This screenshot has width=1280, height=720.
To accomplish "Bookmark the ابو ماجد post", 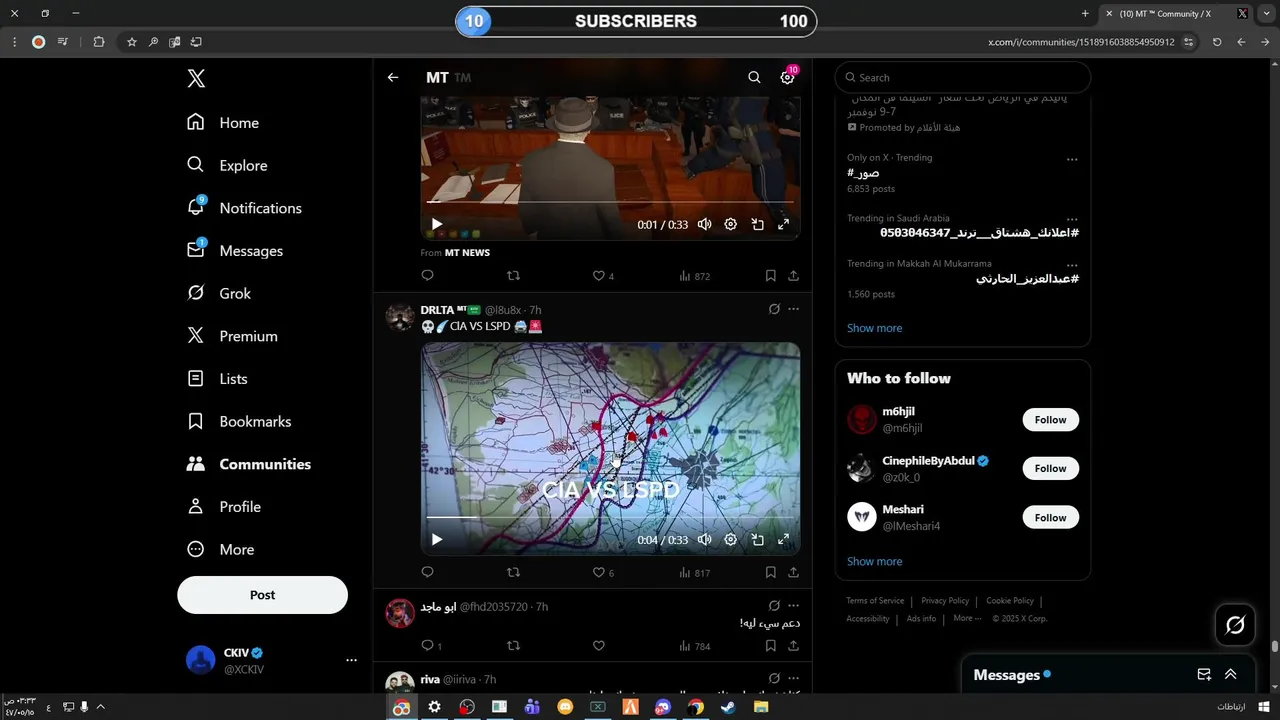I will pyautogui.click(x=770, y=646).
